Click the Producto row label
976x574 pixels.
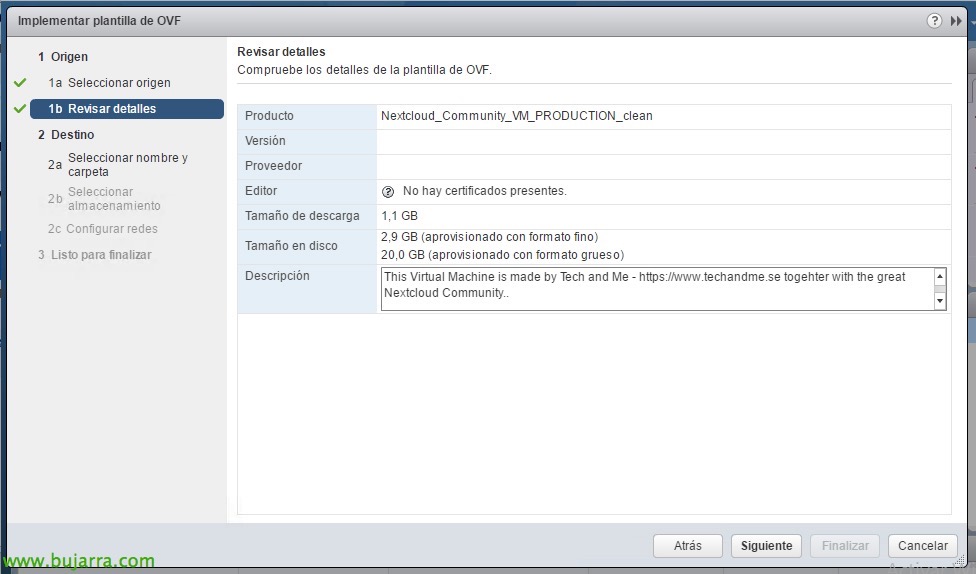click(x=270, y=116)
